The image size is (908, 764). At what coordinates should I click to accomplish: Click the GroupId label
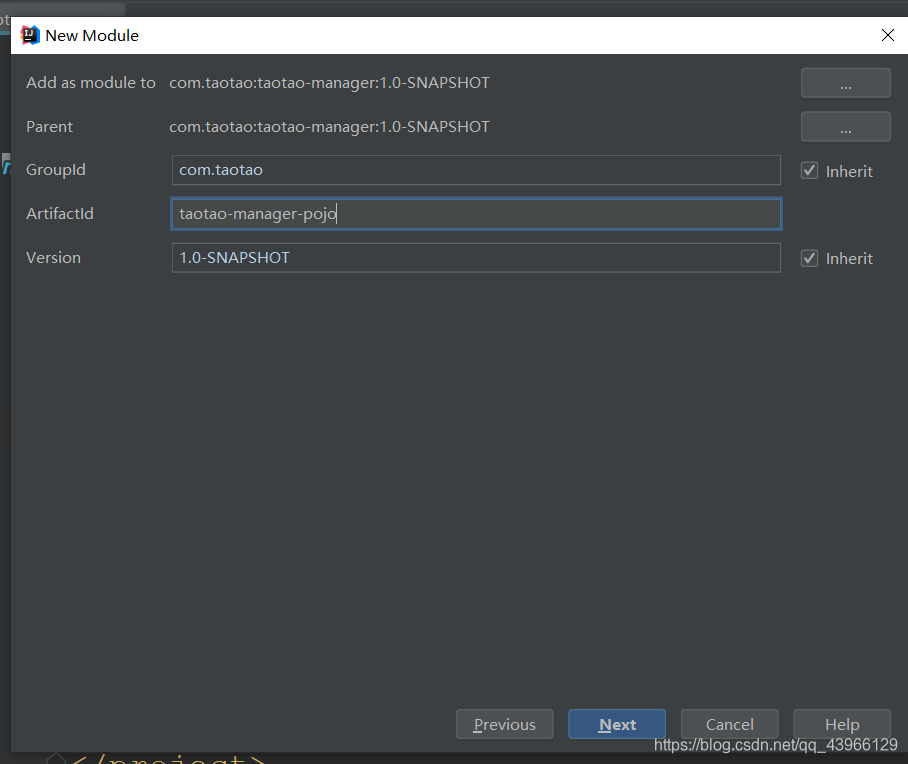(56, 170)
